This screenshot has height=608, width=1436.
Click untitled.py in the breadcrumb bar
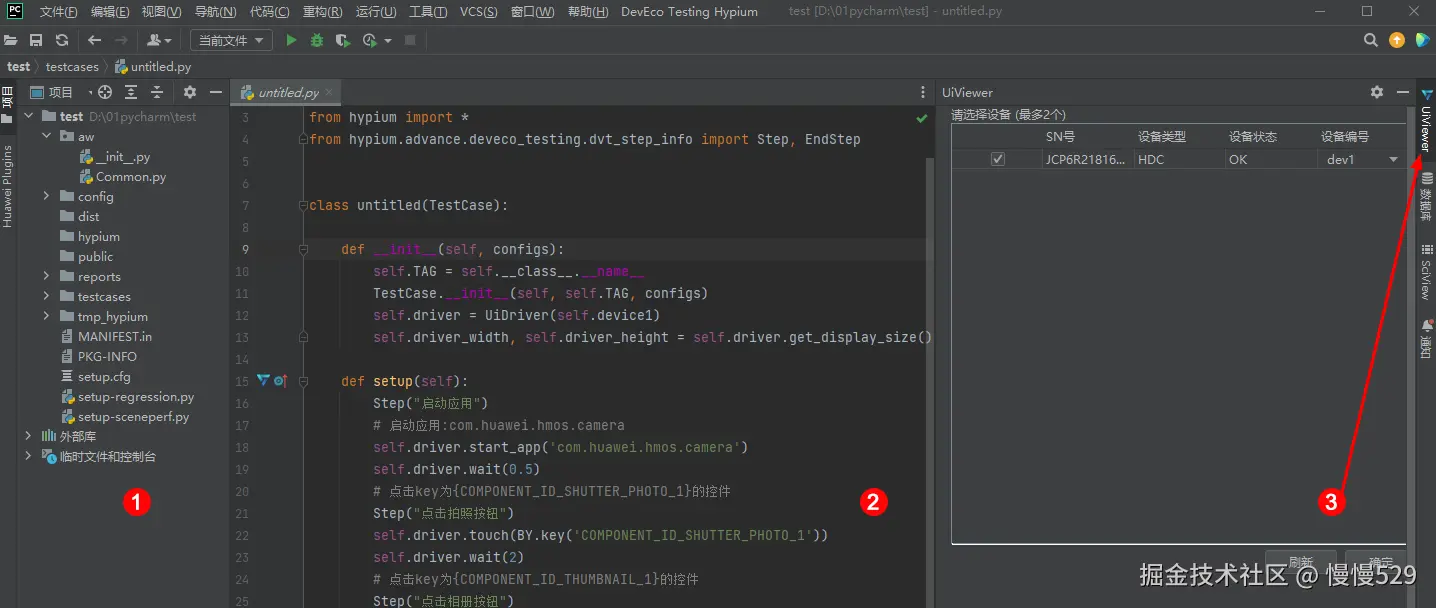153,67
